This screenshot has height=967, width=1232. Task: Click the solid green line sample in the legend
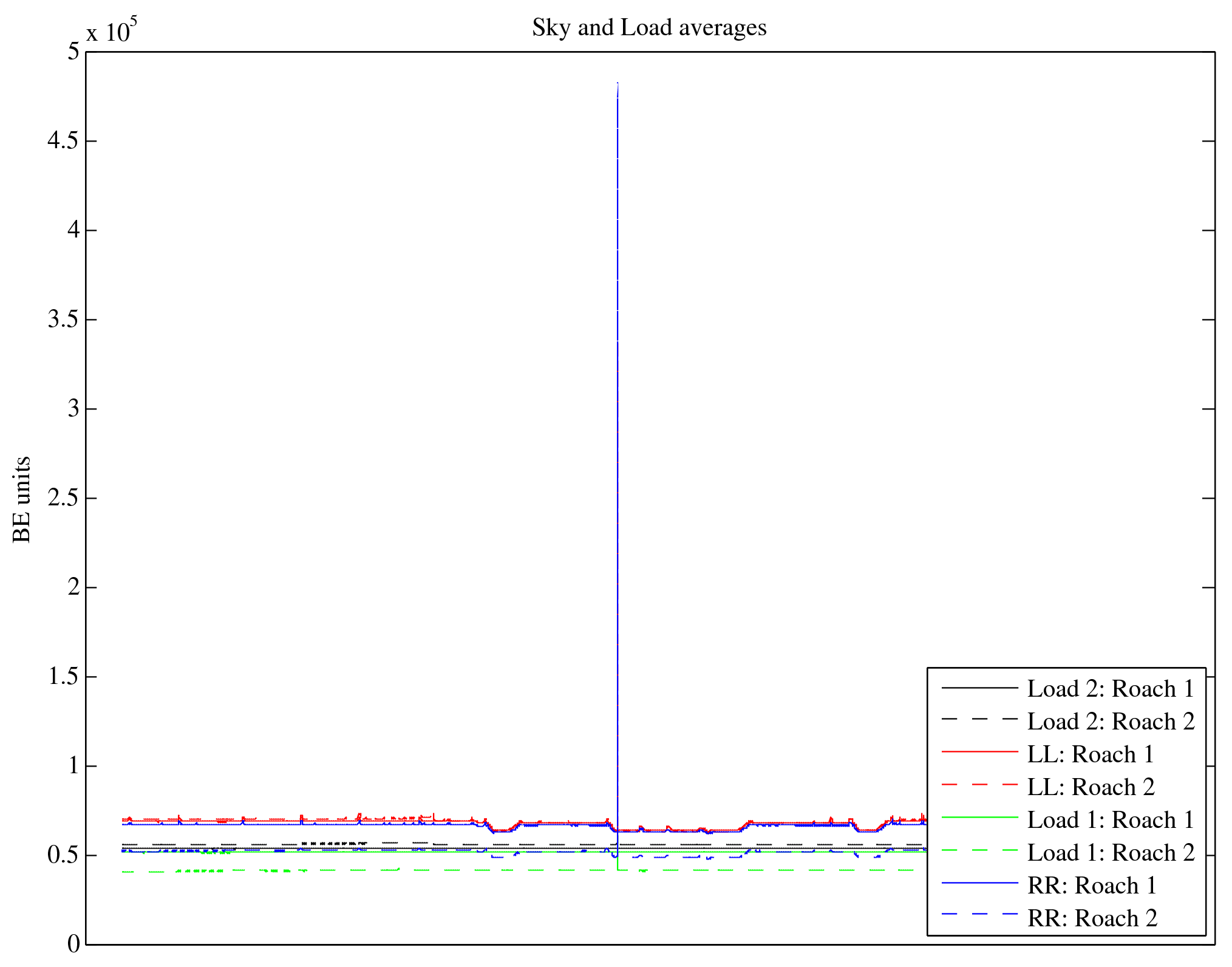(979, 818)
